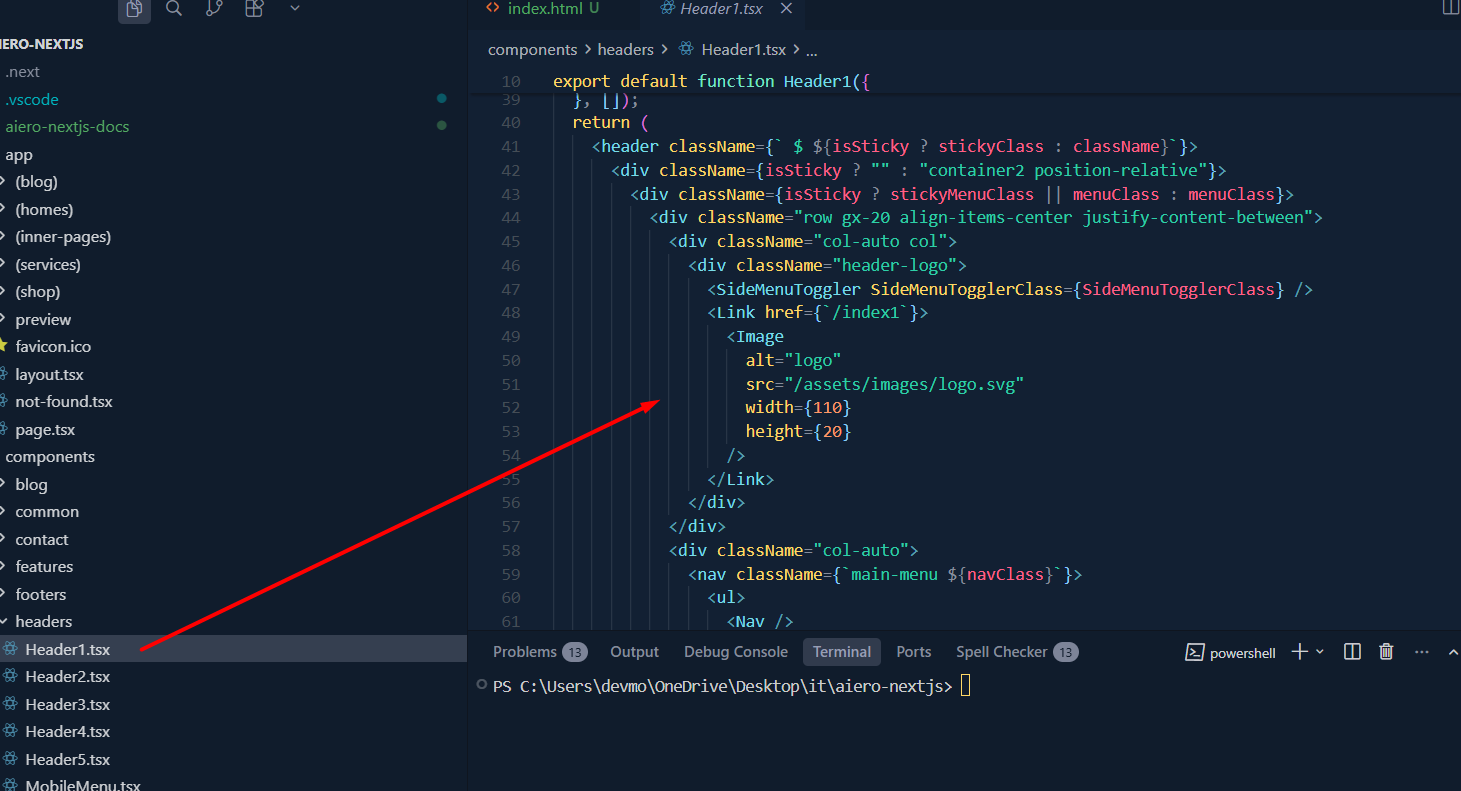Click the .vscode modified status dot

442,99
